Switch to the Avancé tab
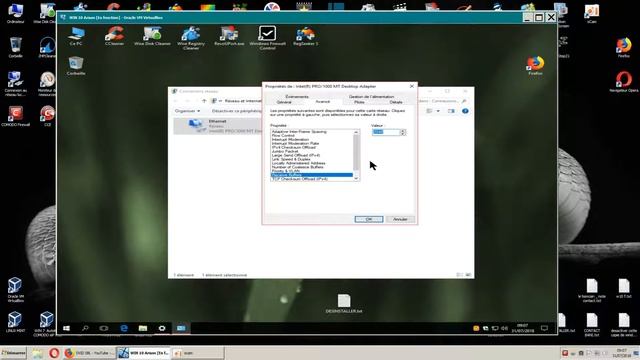 (322, 102)
